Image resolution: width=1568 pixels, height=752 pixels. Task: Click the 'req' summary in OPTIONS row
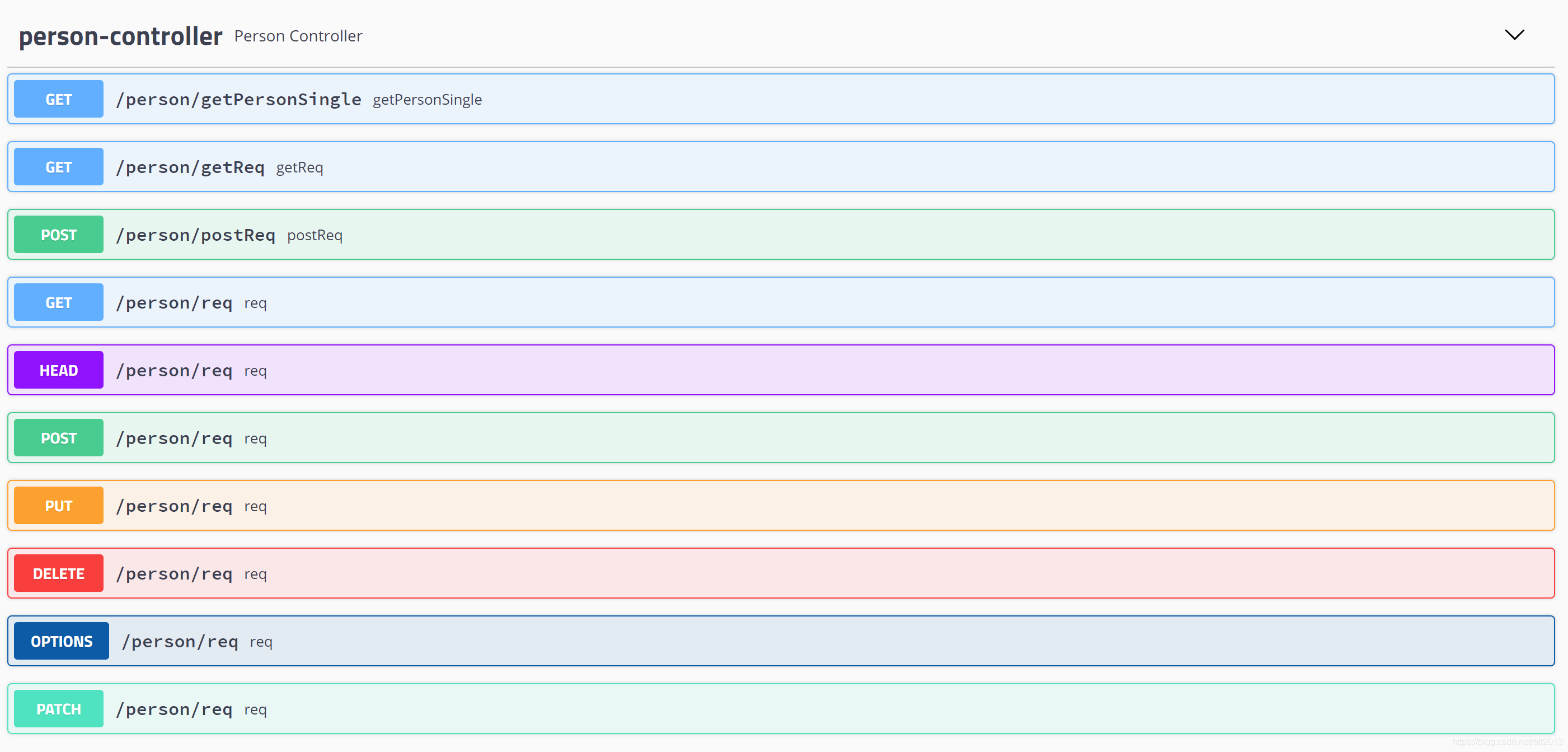pyautogui.click(x=261, y=642)
